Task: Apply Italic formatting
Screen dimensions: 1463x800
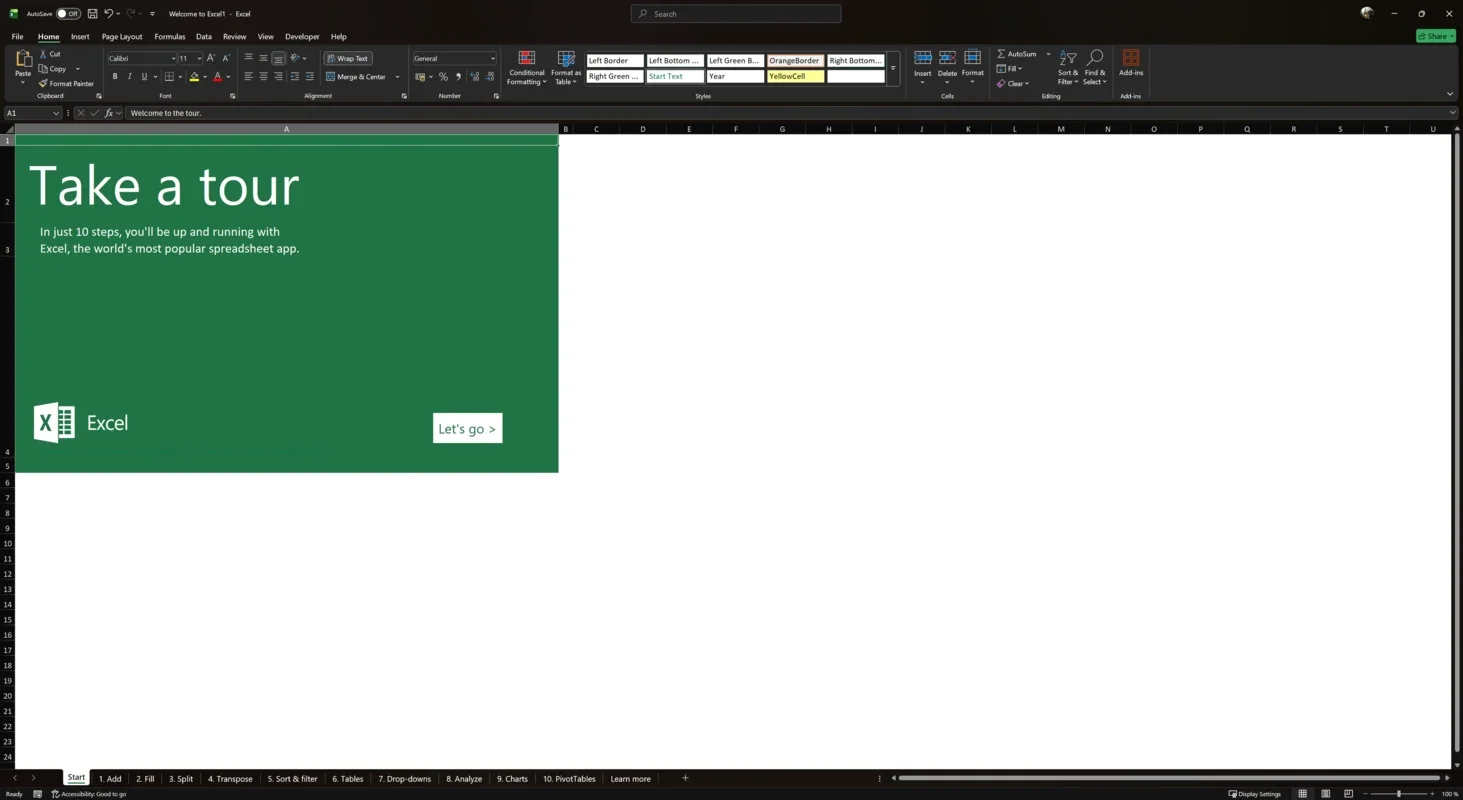Action: tap(129, 77)
